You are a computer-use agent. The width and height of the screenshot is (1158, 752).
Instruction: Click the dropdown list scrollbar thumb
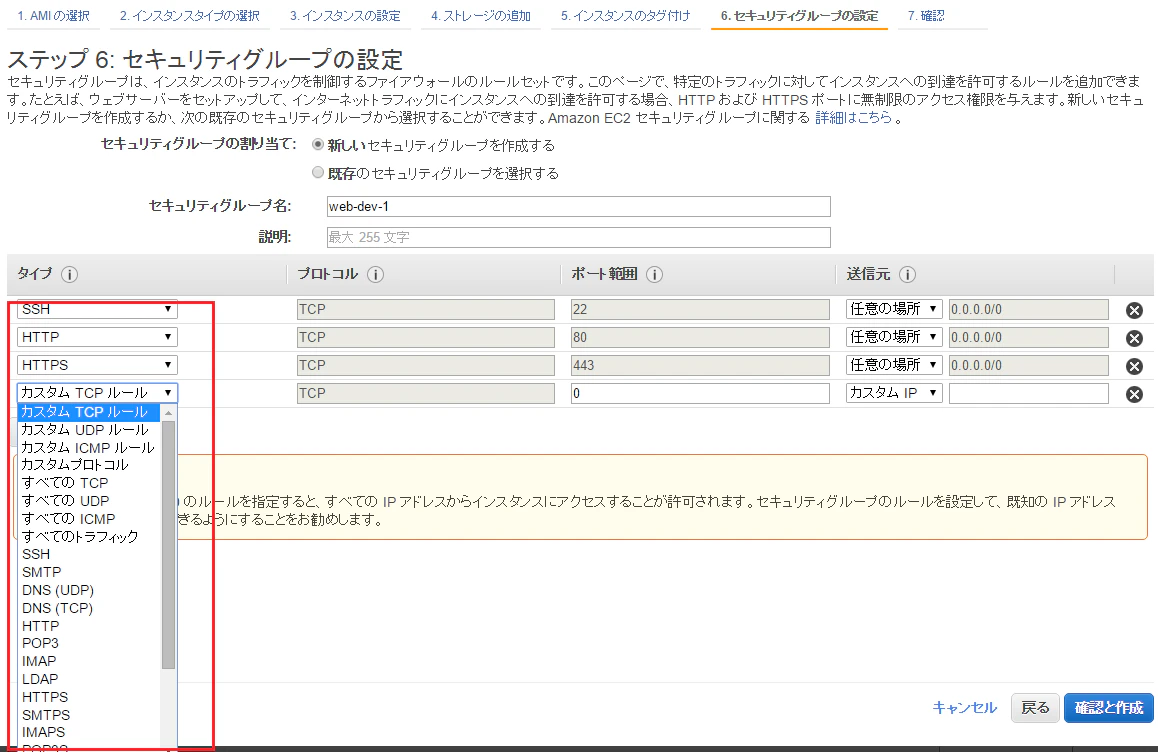pyautogui.click(x=168, y=544)
